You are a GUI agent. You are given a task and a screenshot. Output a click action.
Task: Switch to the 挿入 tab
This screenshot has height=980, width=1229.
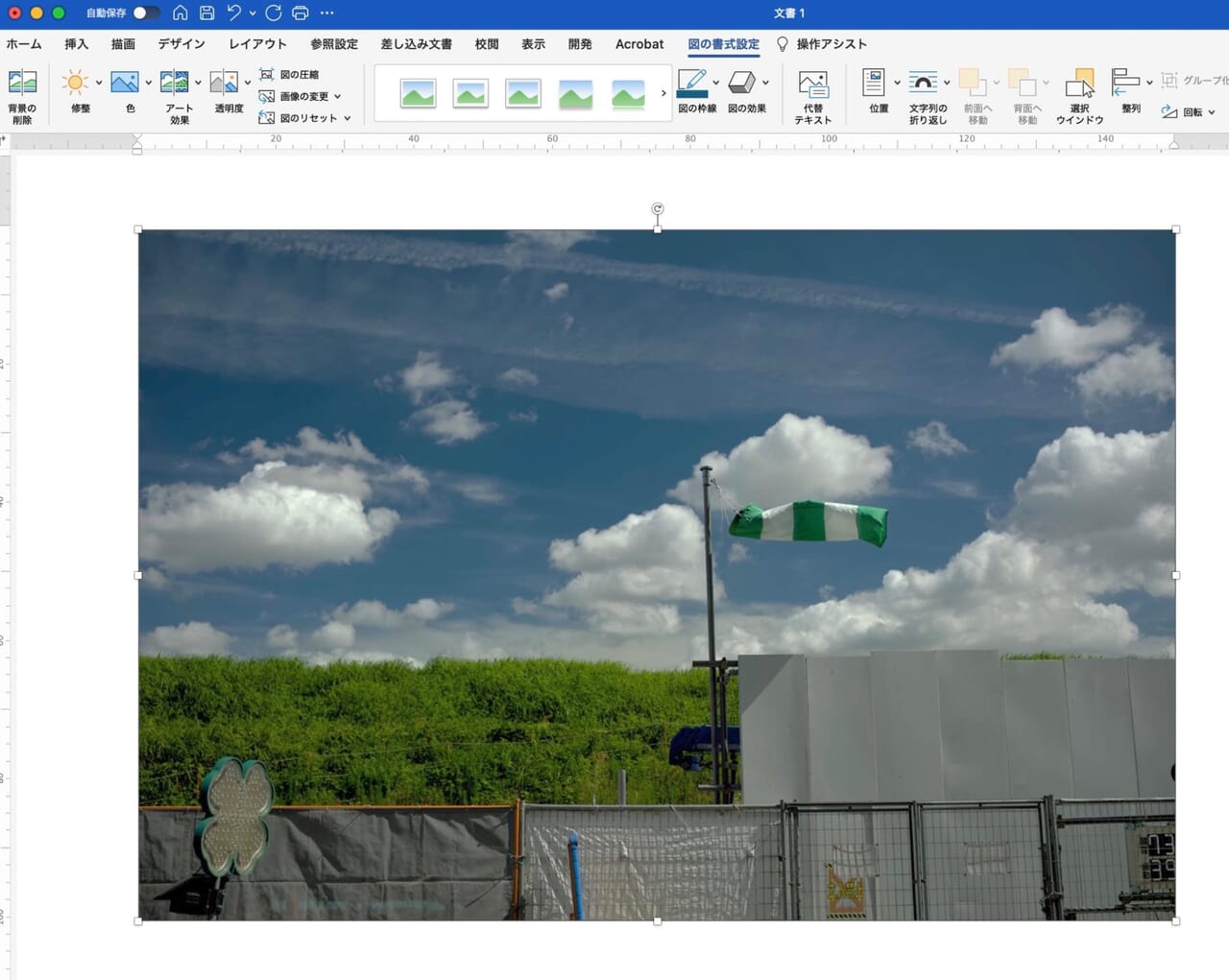[x=76, y=44]
